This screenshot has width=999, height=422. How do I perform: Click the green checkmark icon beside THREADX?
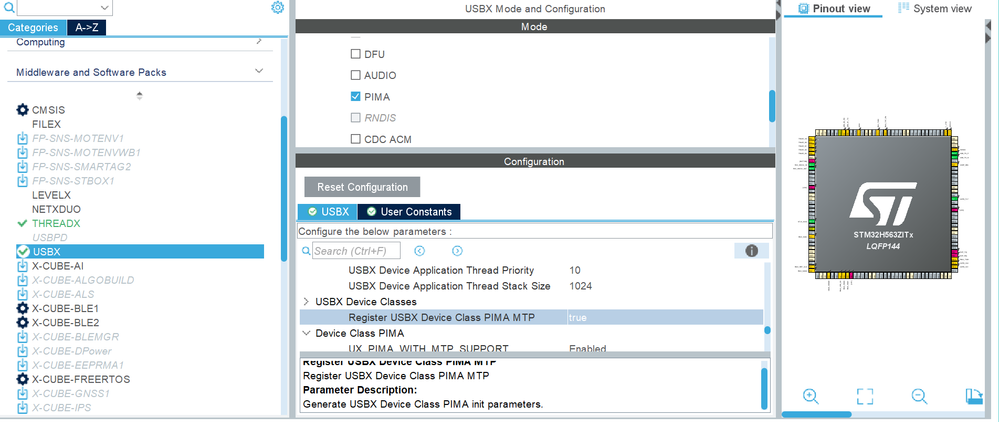[x=22, y=223]
